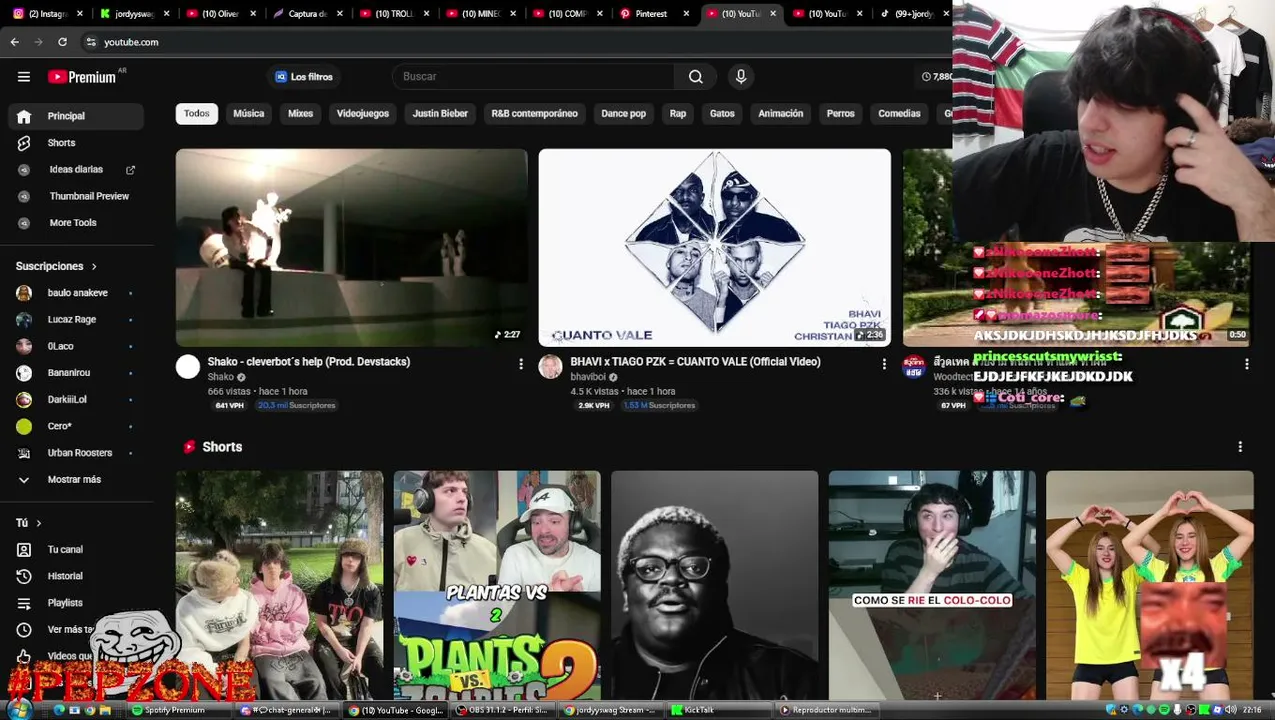Viewport: 1275px width, 720px height.
Task: Play Shako cleverbot's help thumbnail
Action: tap(352, 248)
